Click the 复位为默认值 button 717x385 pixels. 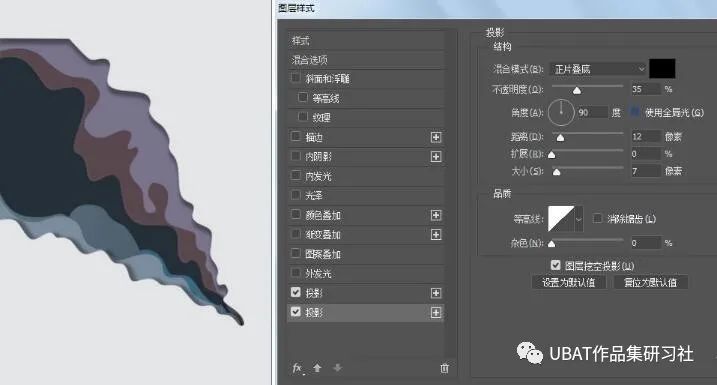click(x=650, y=283)
